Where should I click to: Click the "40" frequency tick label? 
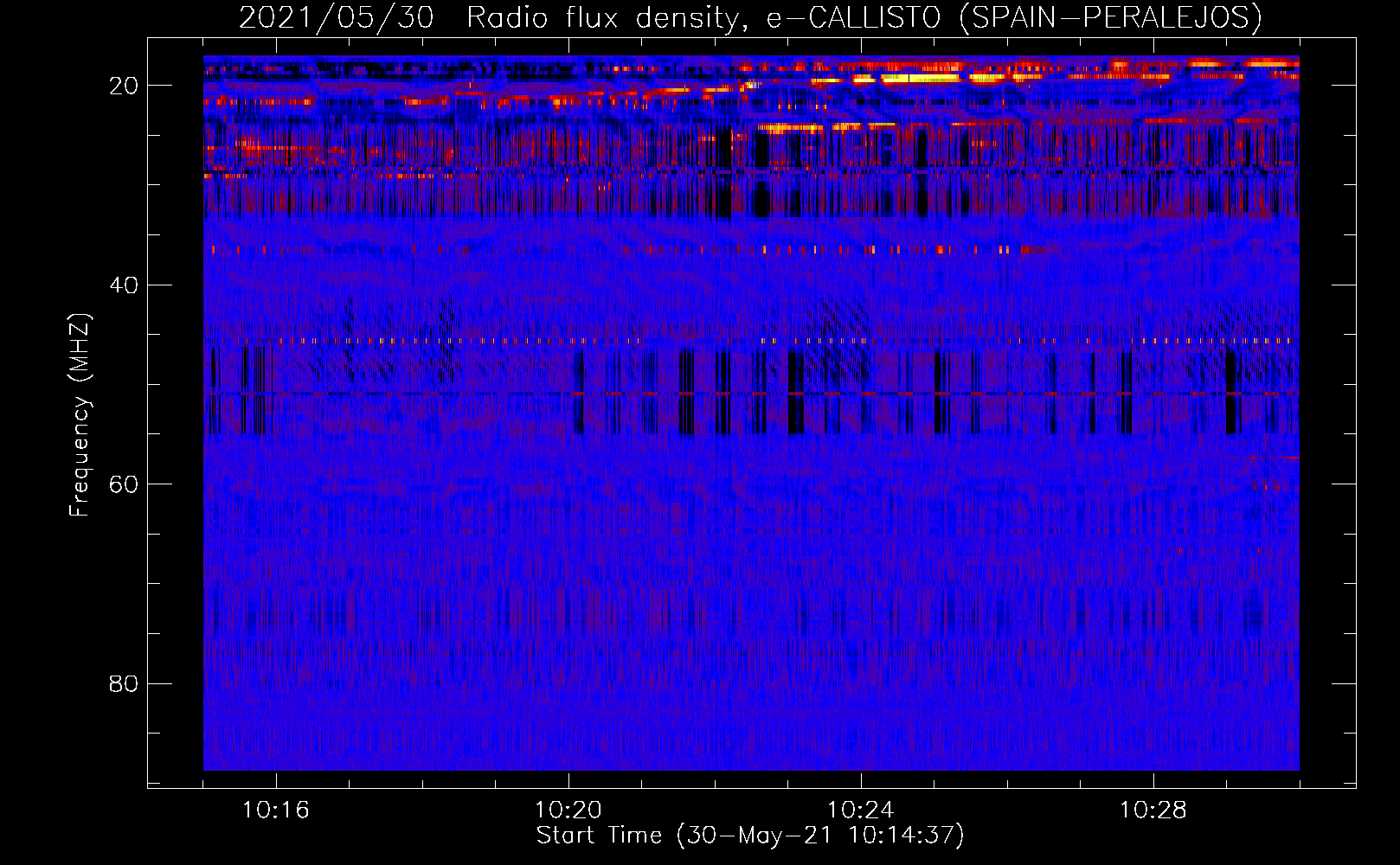click(x=124, y=285)
